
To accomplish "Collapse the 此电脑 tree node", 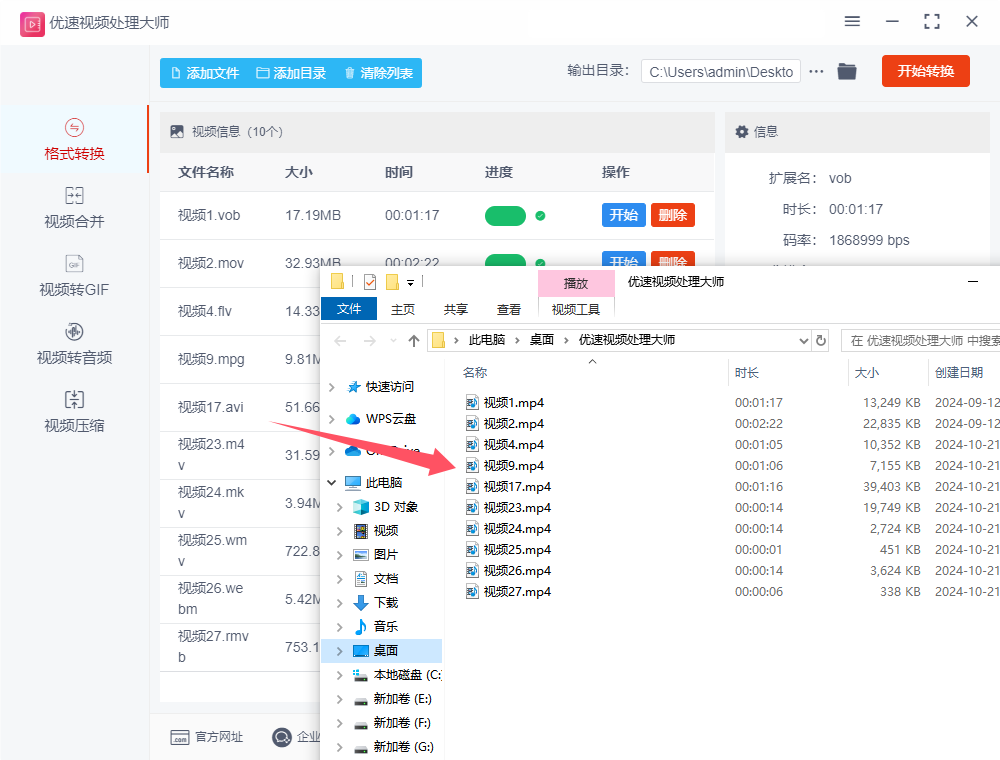I will [x=332, y=483].
